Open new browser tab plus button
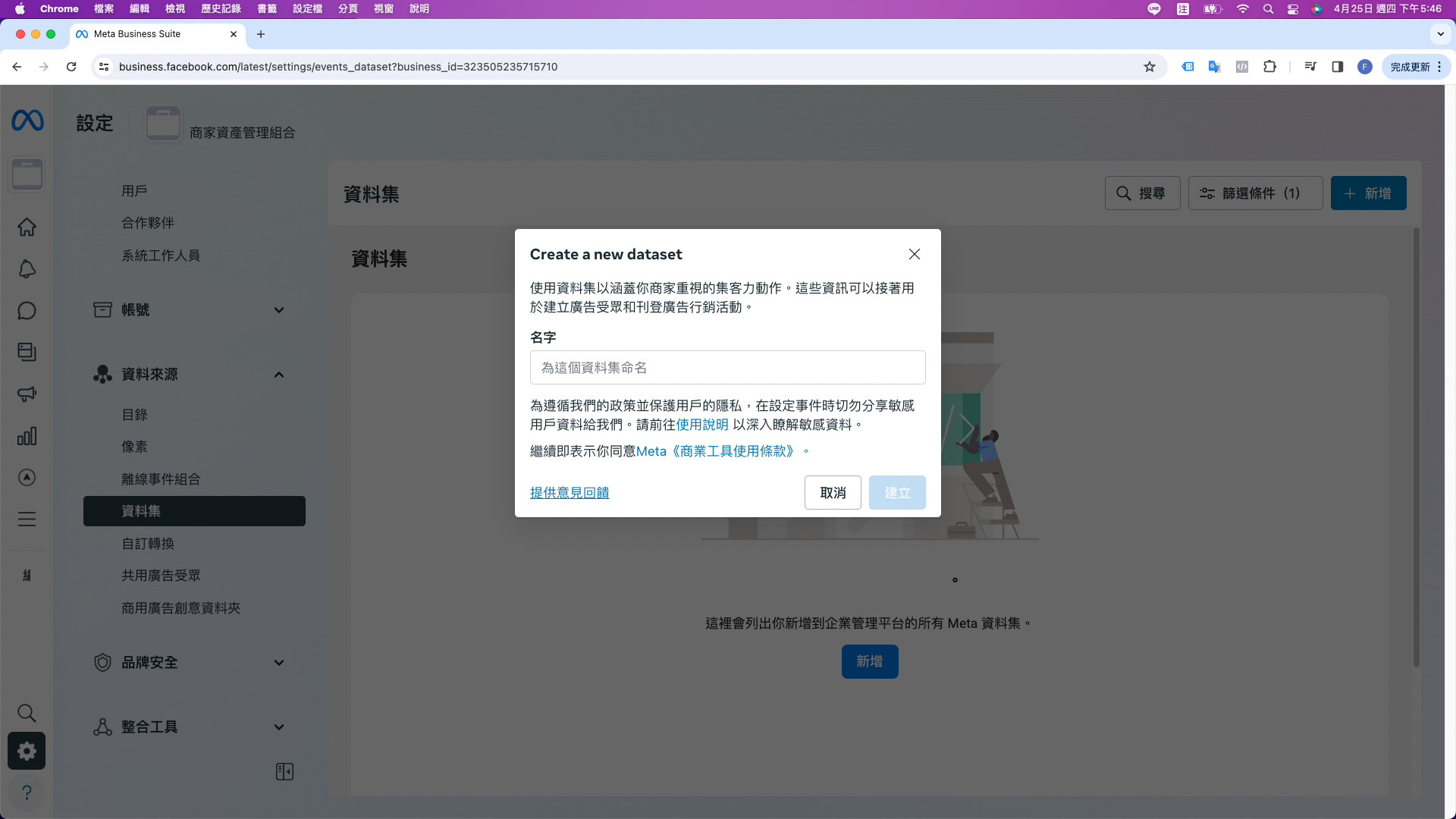This screenshot has width=1456, height=819. [261, 34]
